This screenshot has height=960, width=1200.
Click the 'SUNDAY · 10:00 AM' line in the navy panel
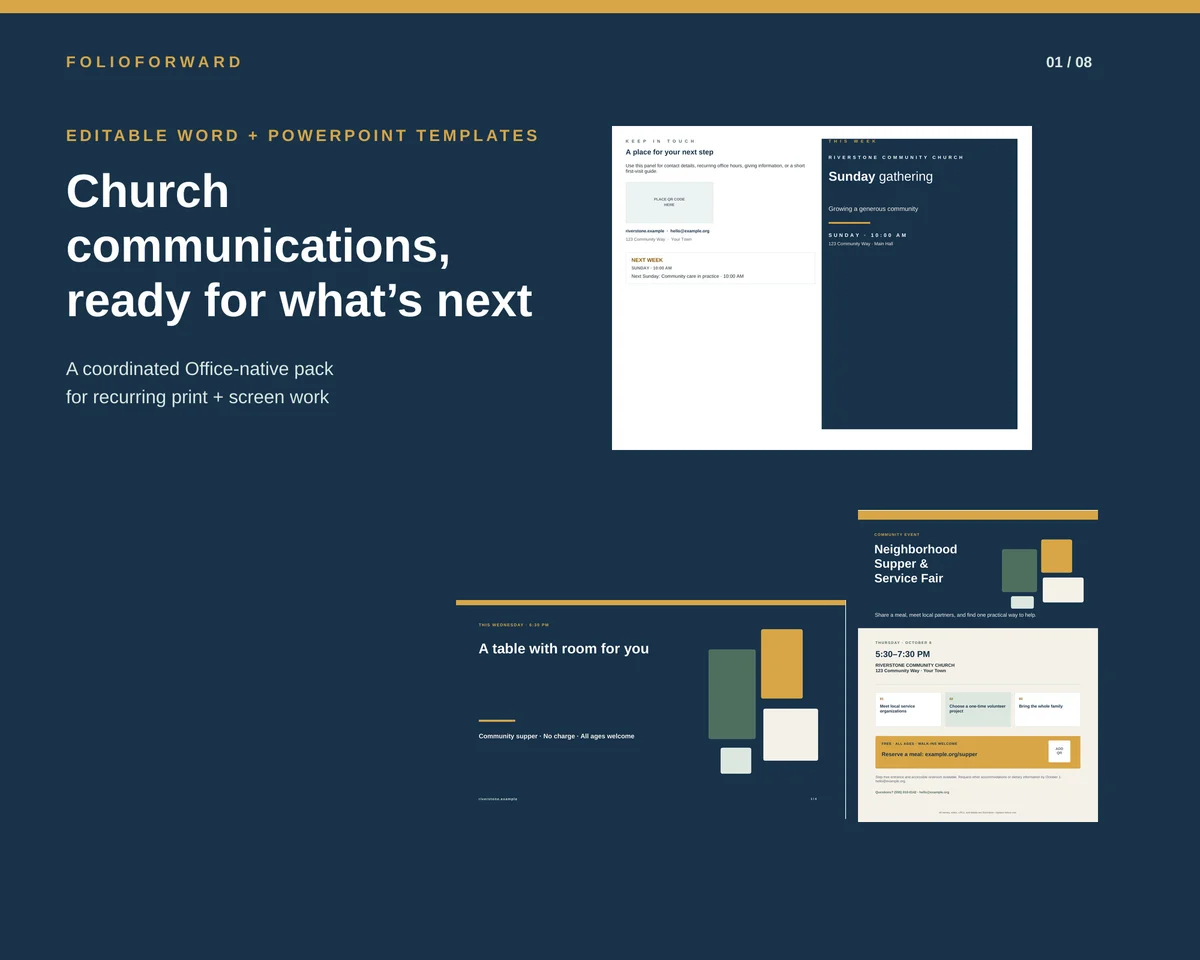(867, 235)
